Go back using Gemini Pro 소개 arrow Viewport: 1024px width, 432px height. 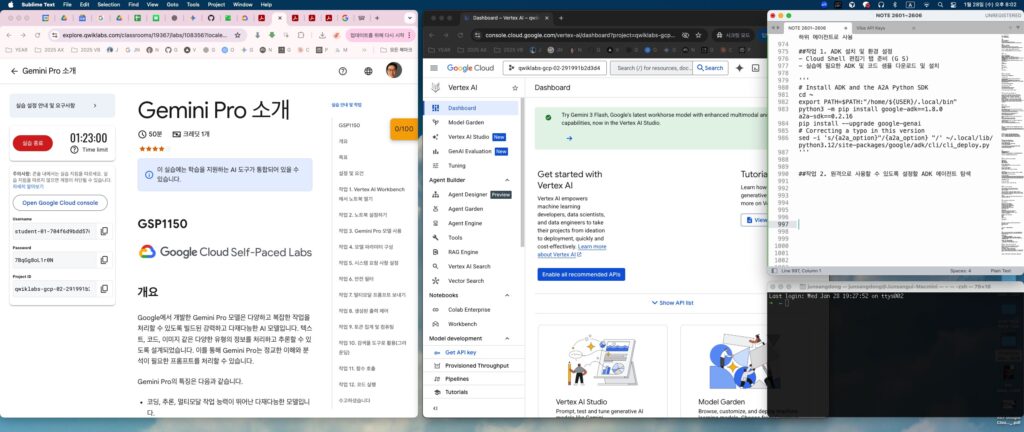click(14, 71)
